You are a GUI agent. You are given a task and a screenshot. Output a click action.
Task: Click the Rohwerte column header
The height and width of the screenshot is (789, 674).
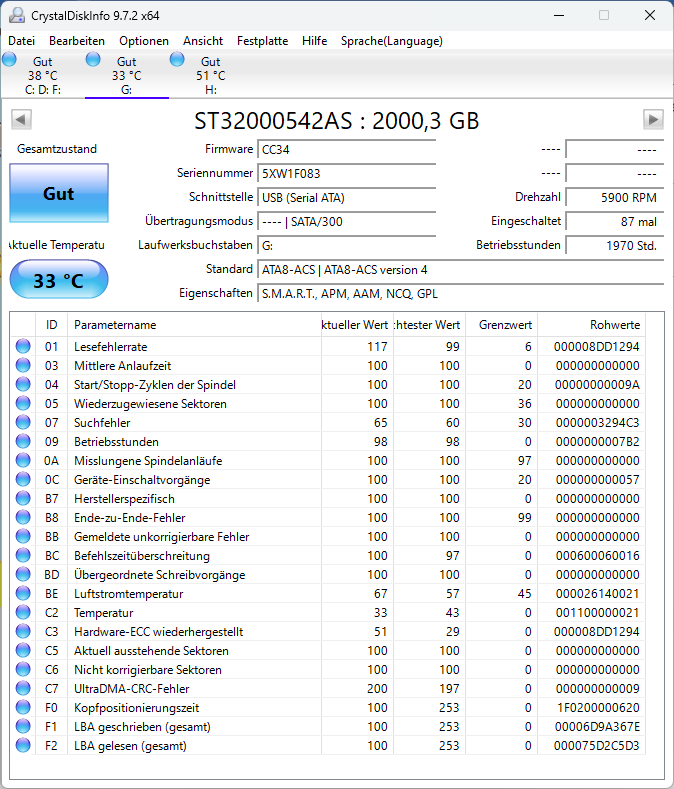click(x=591, y=325)
